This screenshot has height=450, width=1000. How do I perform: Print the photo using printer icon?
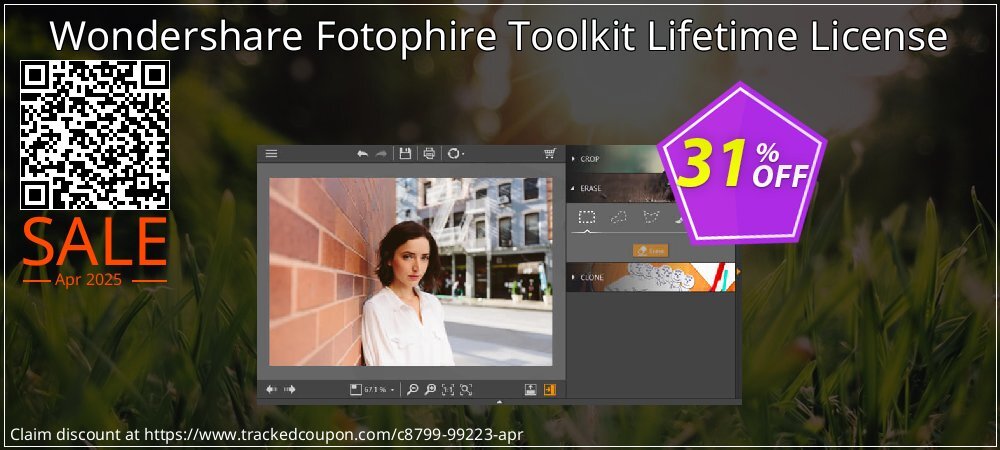(429, 153)
